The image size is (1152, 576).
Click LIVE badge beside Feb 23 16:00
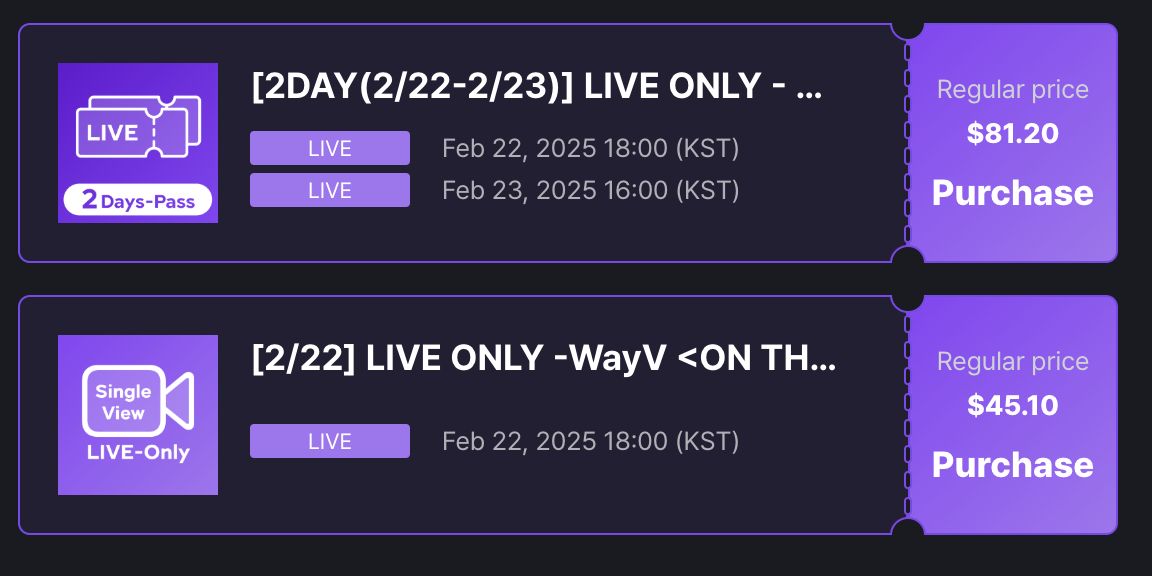coord(330,190)
